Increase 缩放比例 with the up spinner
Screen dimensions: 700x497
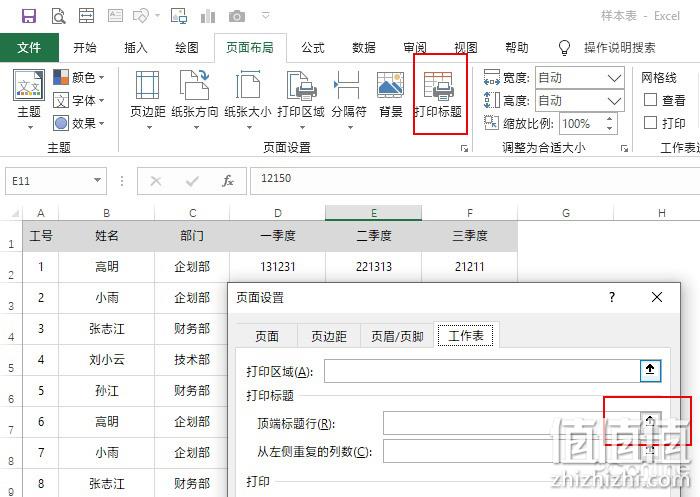click(609, 119)
